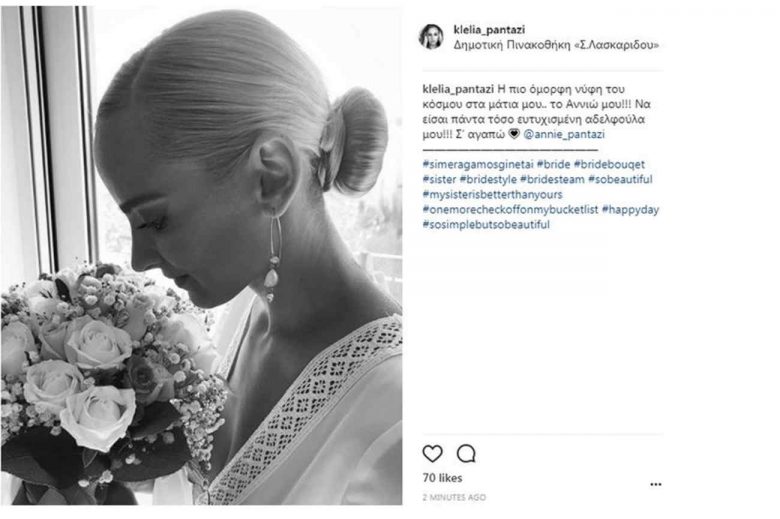The image size is (780, 519).
Task: Open the #happyday hashtag
Action: 630,209
